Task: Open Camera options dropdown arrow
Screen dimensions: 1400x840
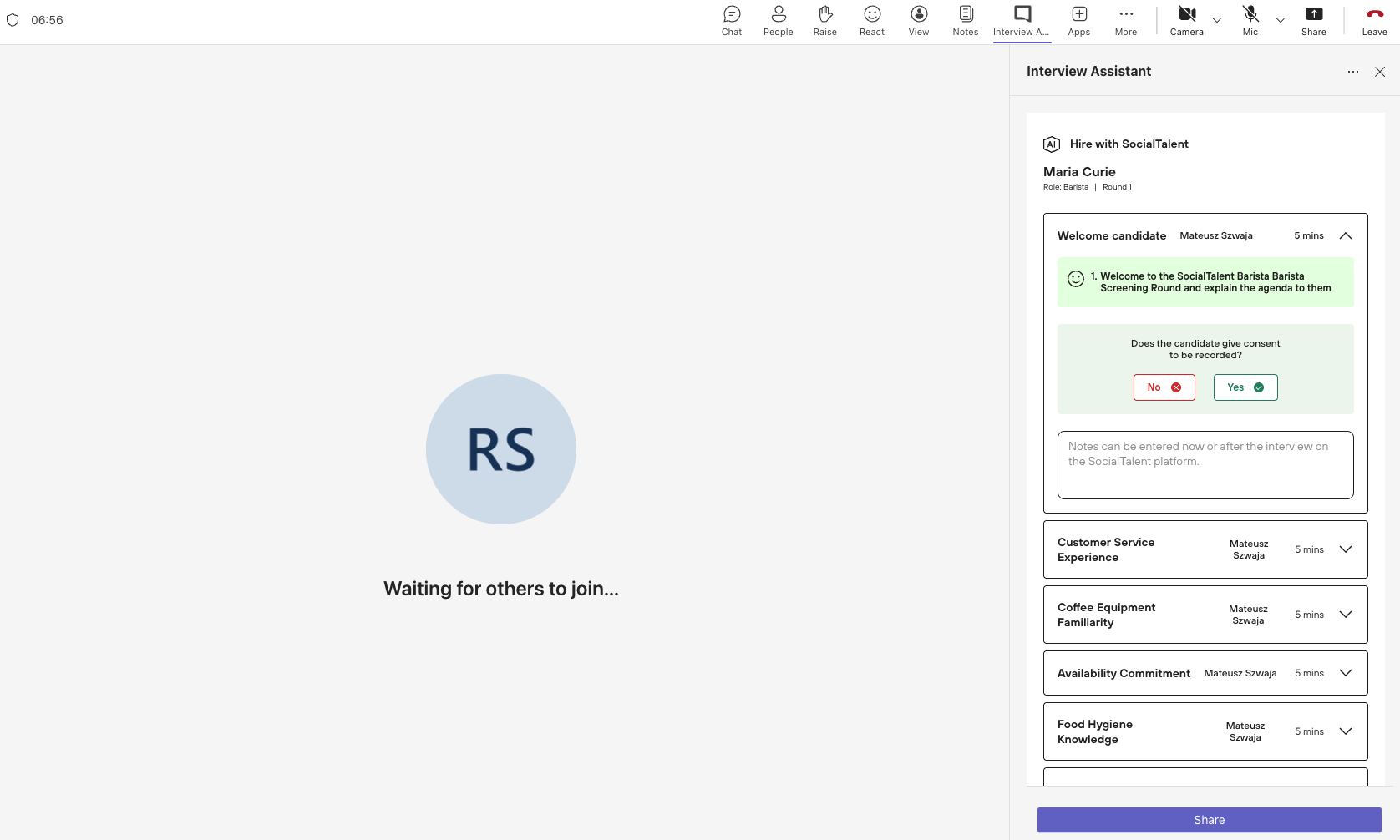Action: pos(1216,21)
